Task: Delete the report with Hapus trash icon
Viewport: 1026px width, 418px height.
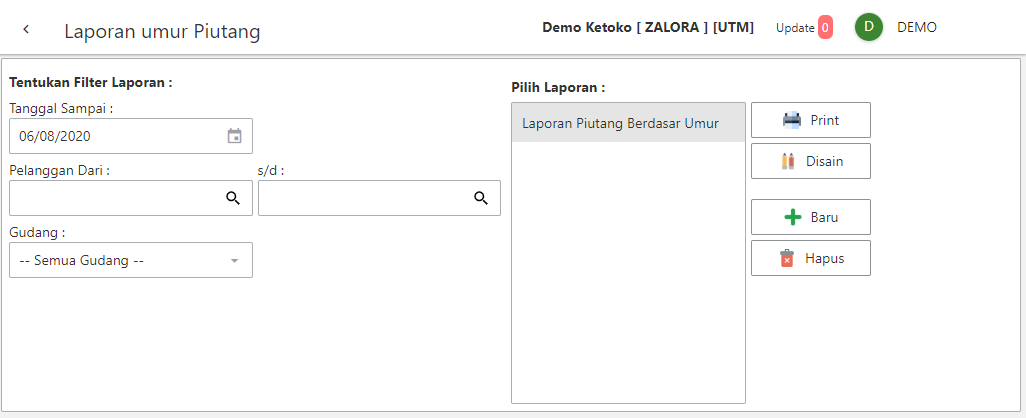Action: tap(787, 258)
